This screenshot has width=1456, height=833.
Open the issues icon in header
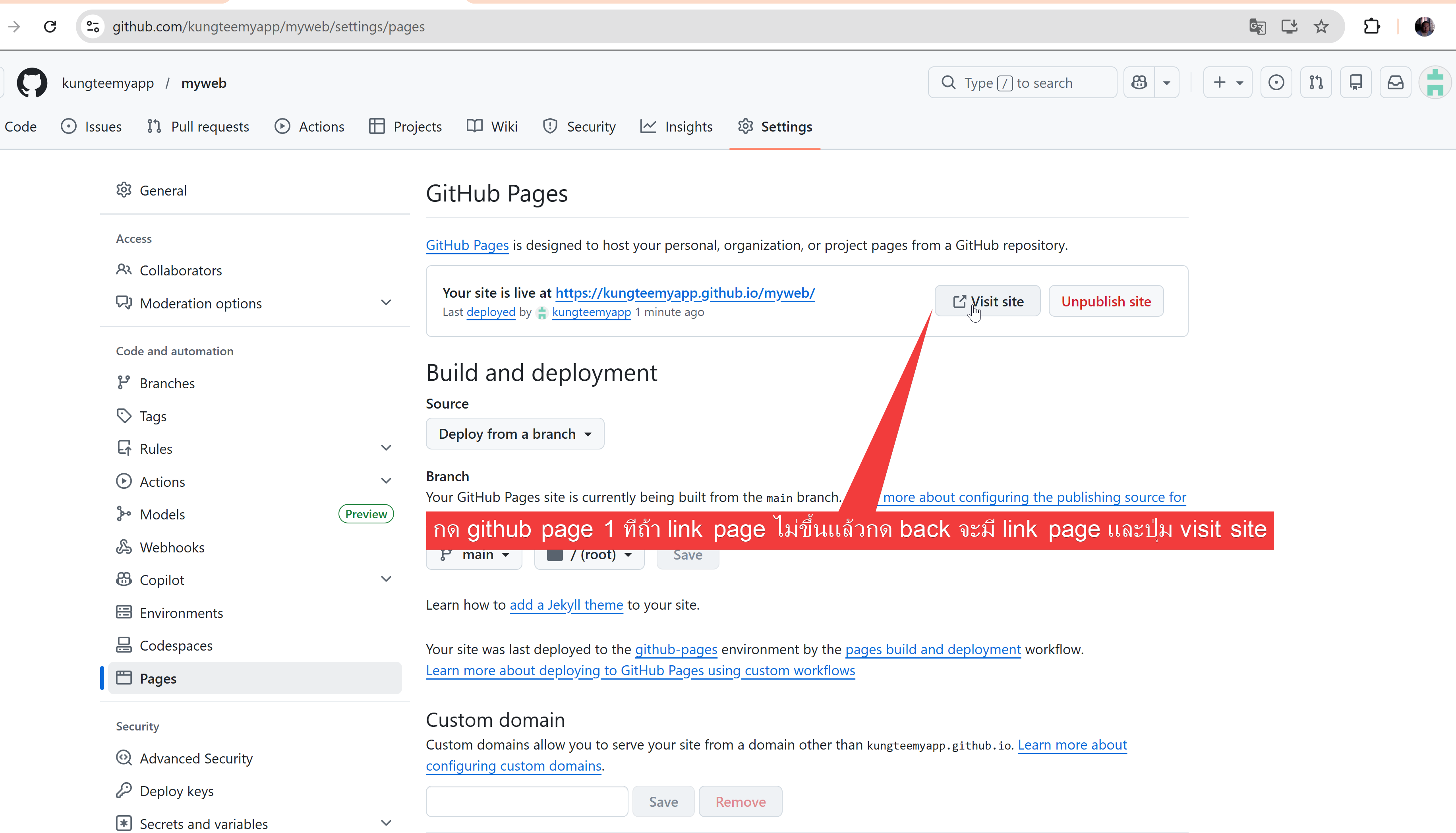coord(1276,83)
